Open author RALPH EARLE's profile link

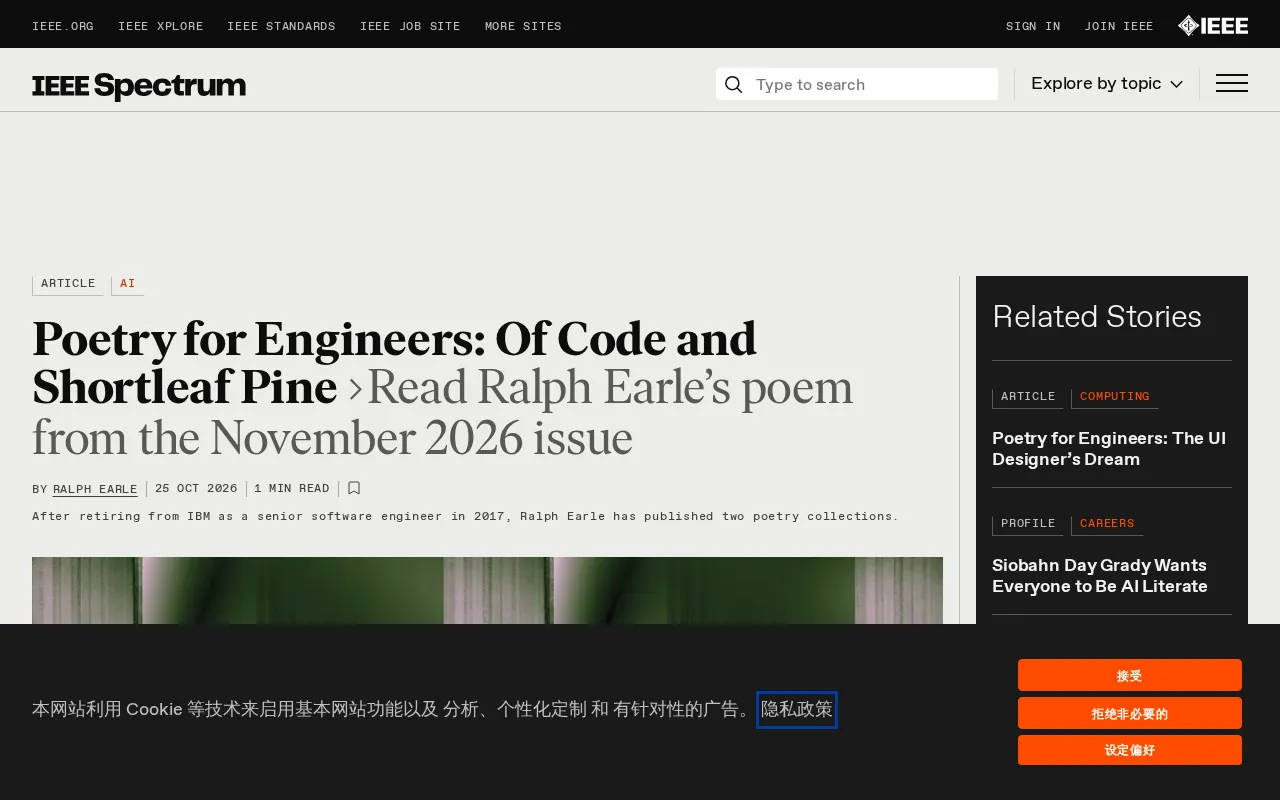pyautogui.click(x=95, y=489)
